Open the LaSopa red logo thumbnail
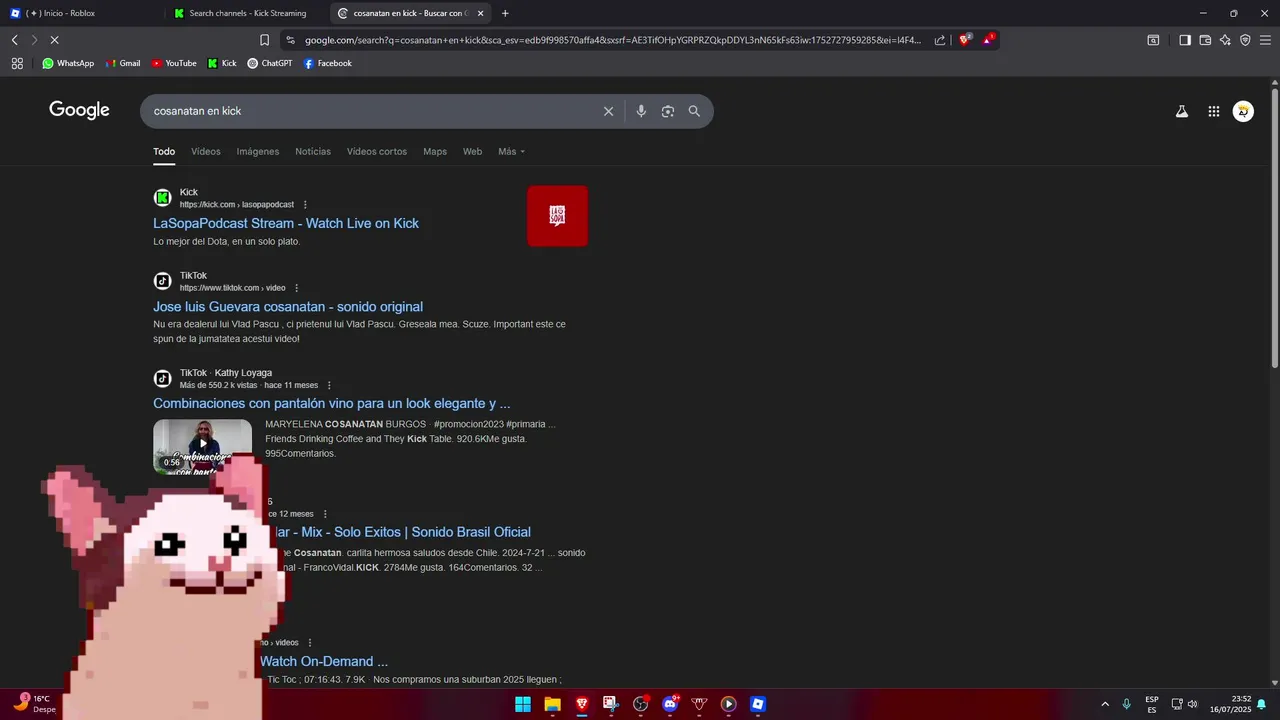 (557, 216)
